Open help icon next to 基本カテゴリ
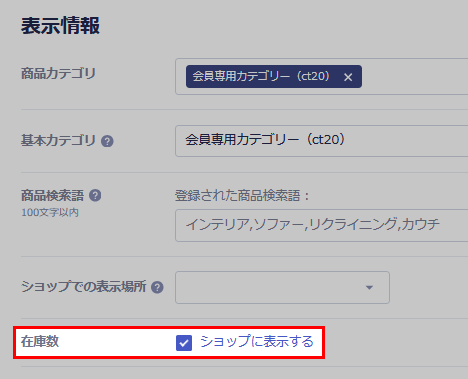The width and height of the screenshot is (468, 379). coord(107,141)
